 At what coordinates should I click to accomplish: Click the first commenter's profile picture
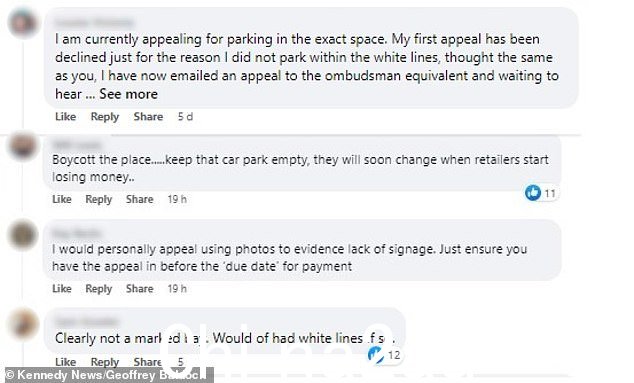click(x=23, y=22)
